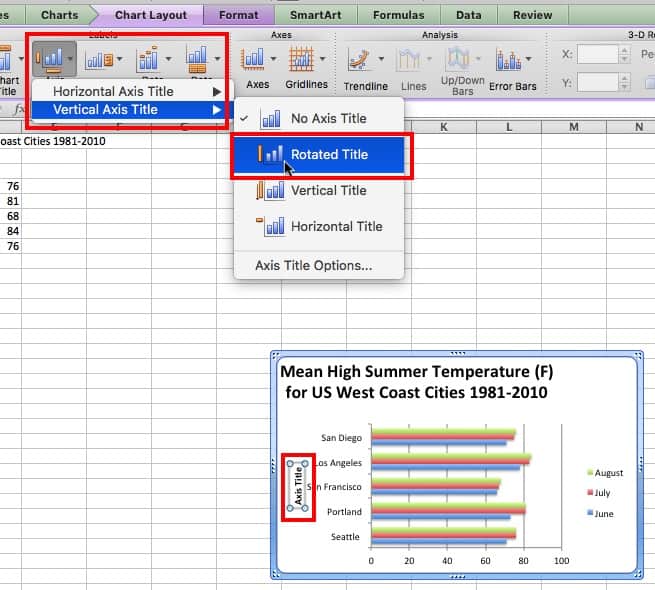Click the Error Bars icon
This screenshot has width=655, height=590.
(512, 62)
